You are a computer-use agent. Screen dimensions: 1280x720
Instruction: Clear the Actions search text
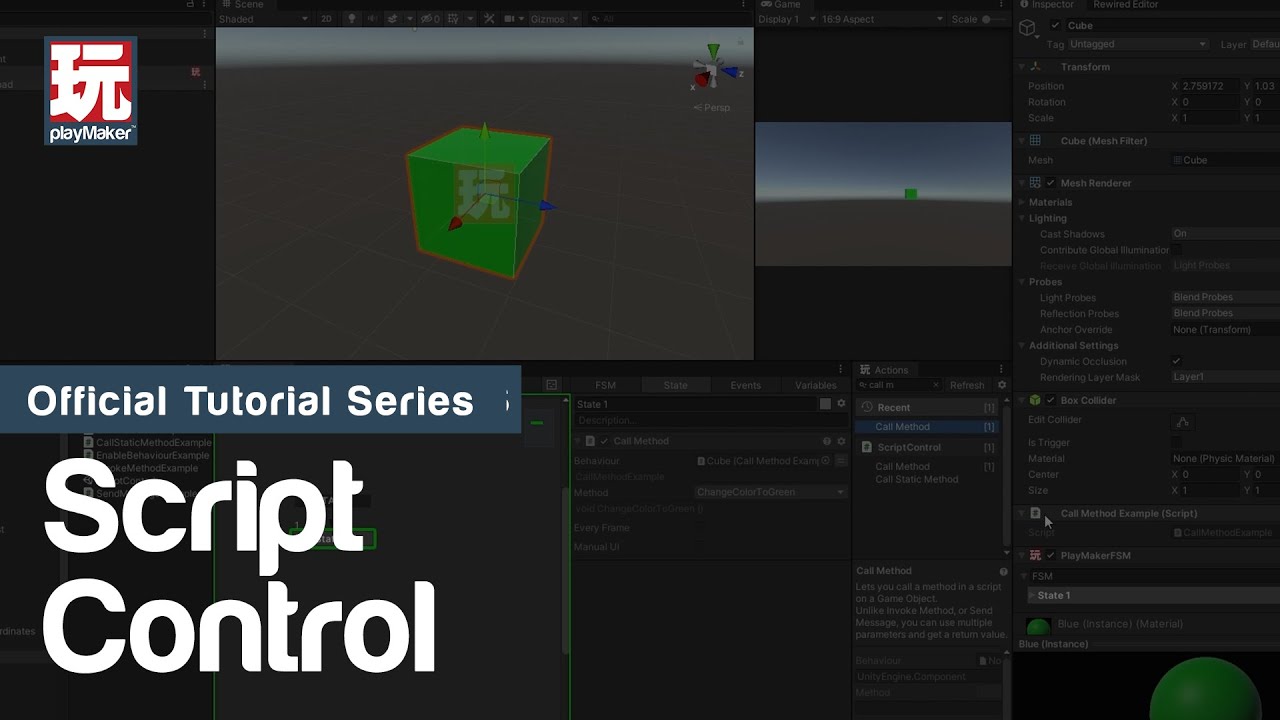tap(936, 385)
